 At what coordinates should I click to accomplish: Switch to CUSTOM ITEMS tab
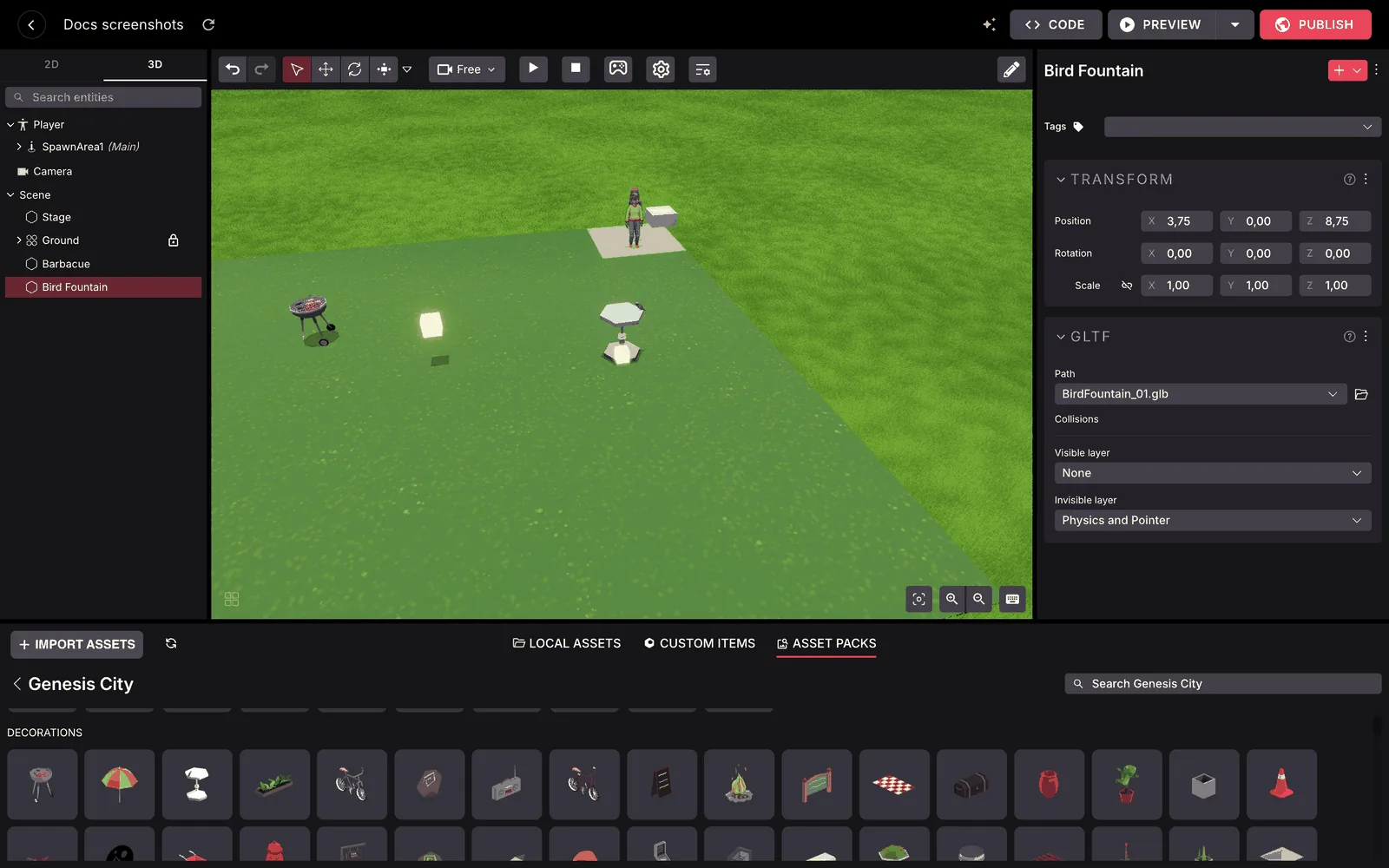(700, 643)
